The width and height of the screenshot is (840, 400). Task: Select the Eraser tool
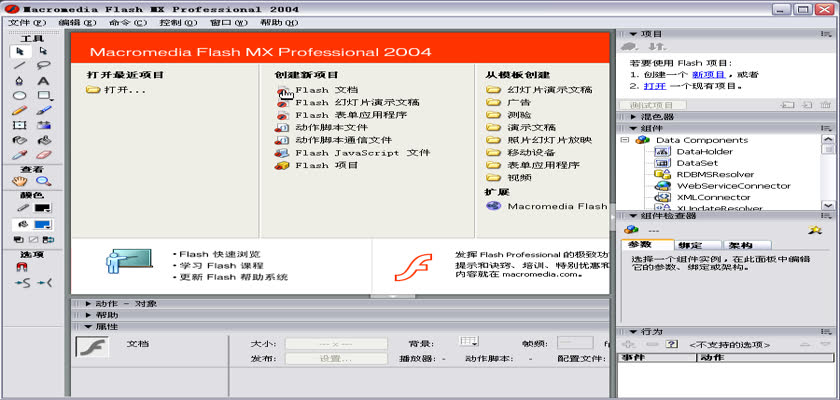[43, 155]
